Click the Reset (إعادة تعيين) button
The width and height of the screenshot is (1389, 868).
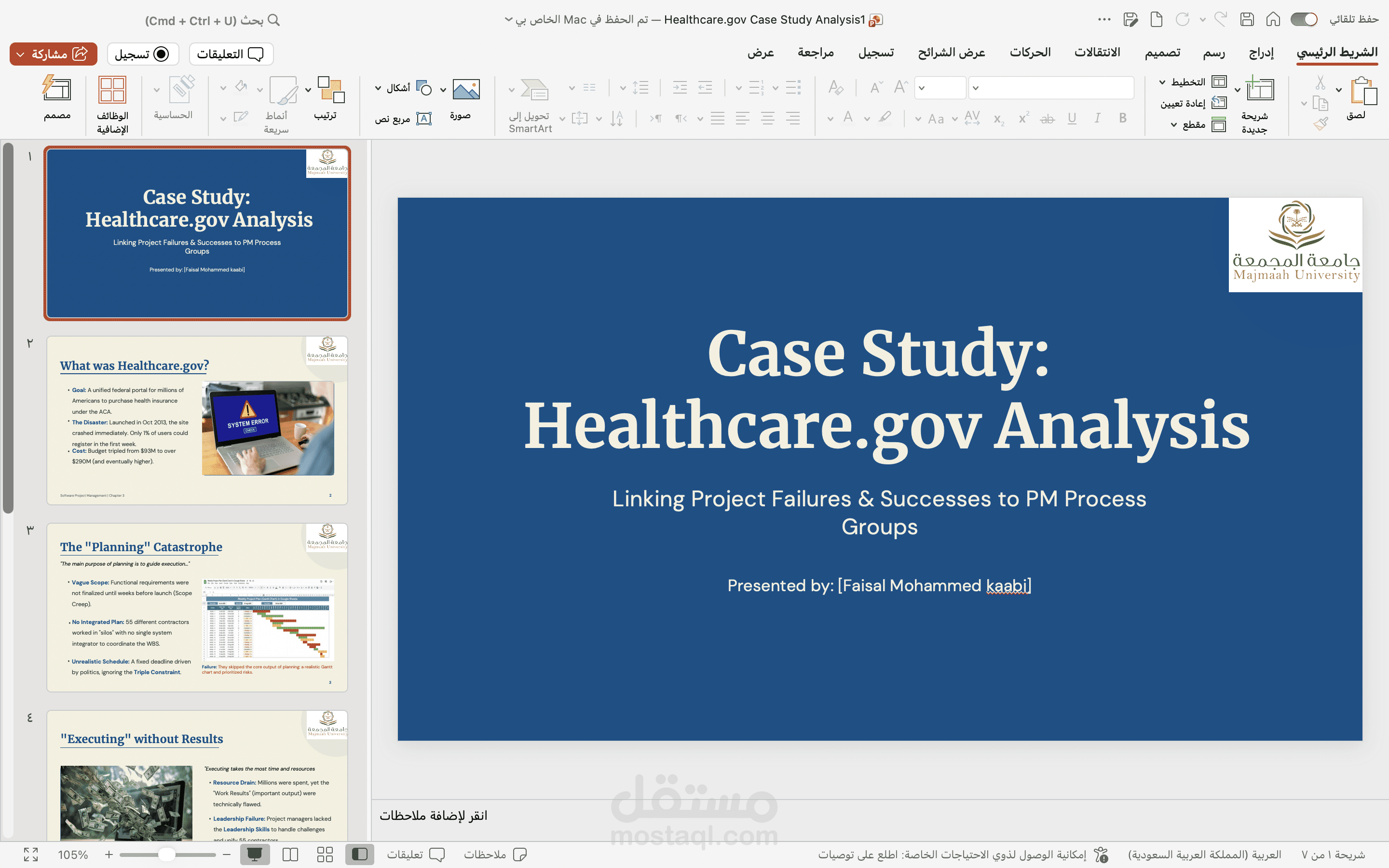[x=1194, y=103]
